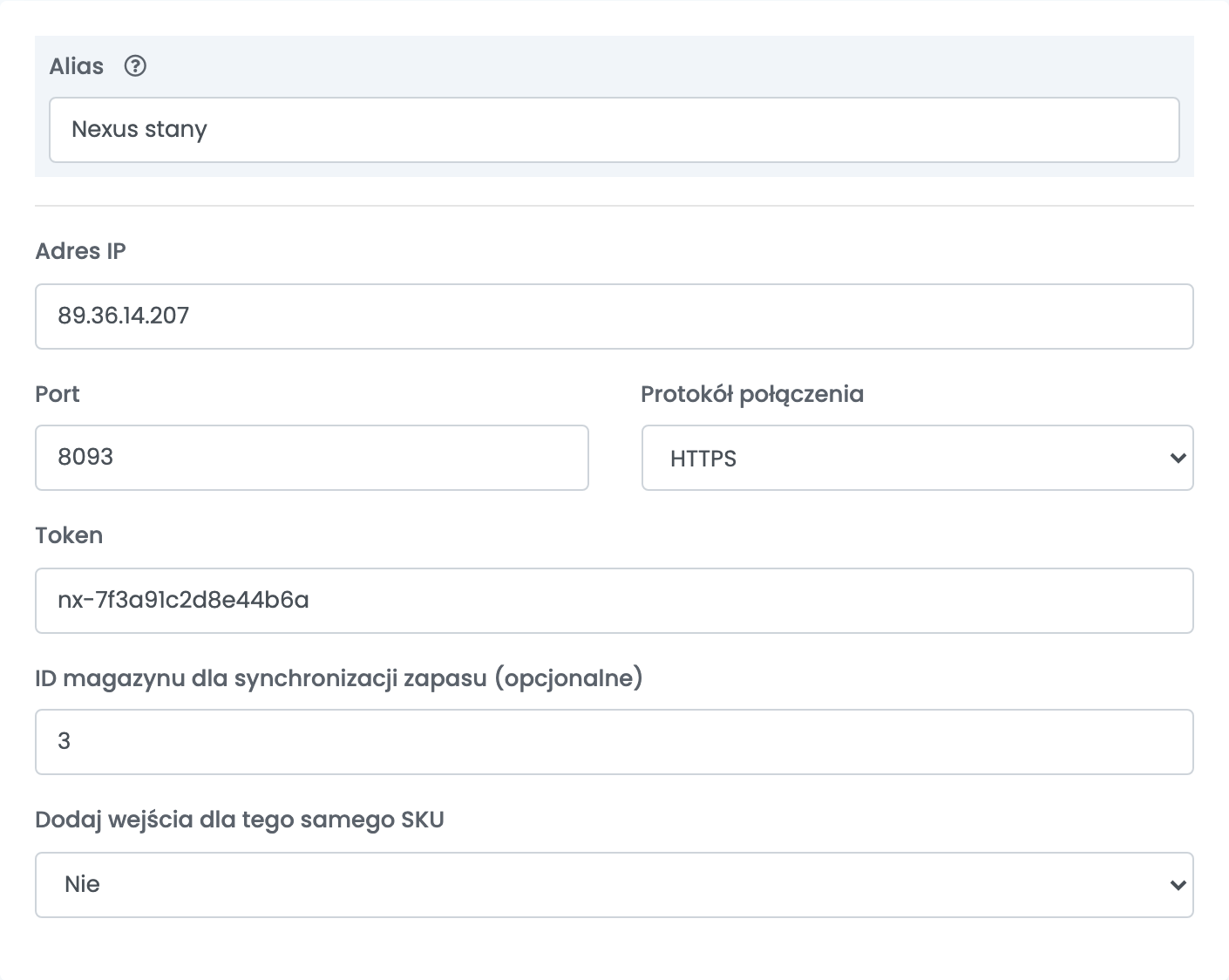Open the Protokół połączenia dropdown
Screen dimensions: 1229x980
point(918,458)
